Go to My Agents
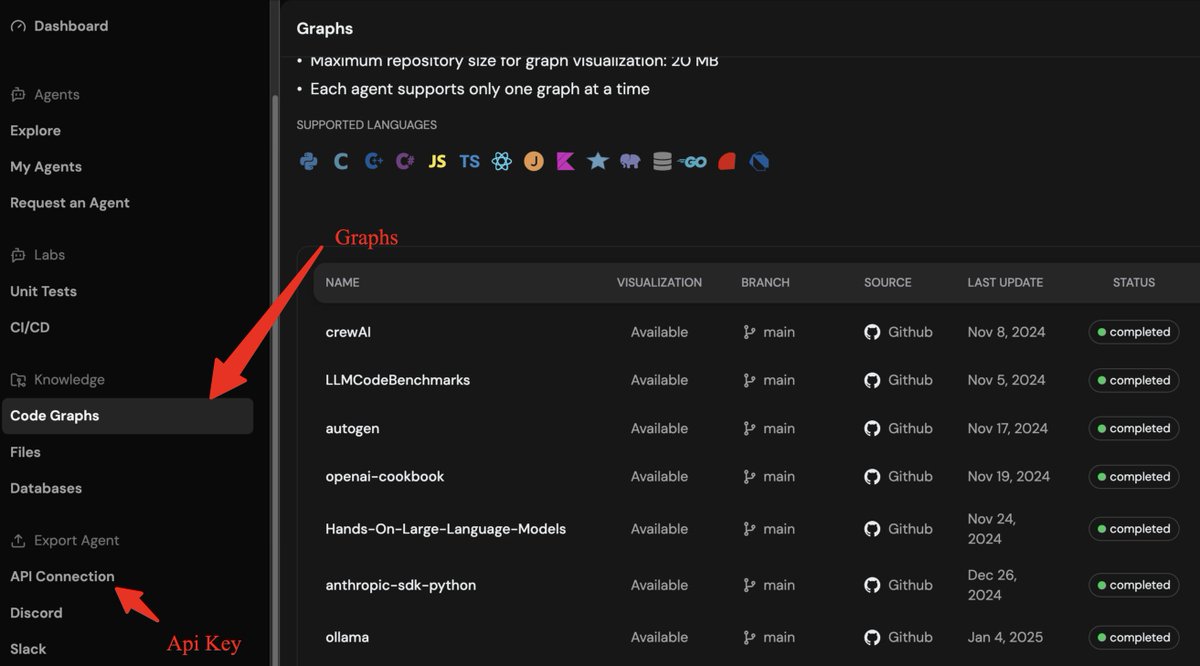1200x666 pixels. click(46, 167)
